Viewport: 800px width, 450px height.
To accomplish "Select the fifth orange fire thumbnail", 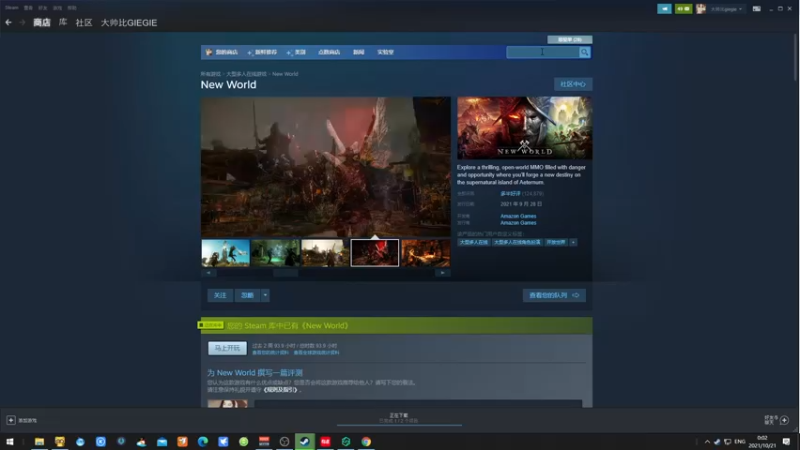I will point(426,253).
